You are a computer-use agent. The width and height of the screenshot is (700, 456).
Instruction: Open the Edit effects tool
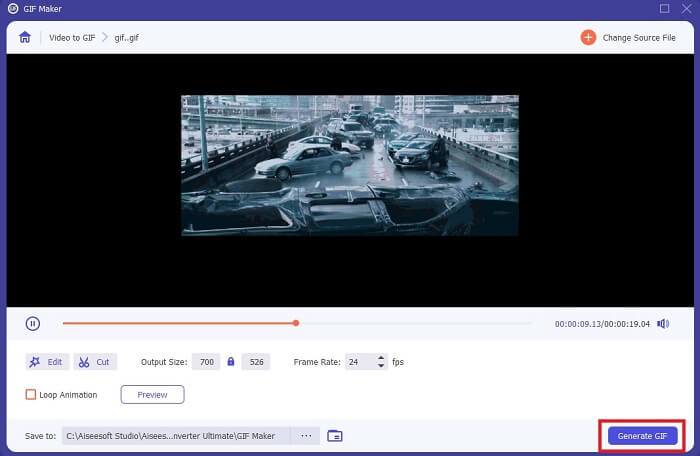[47, 362]
